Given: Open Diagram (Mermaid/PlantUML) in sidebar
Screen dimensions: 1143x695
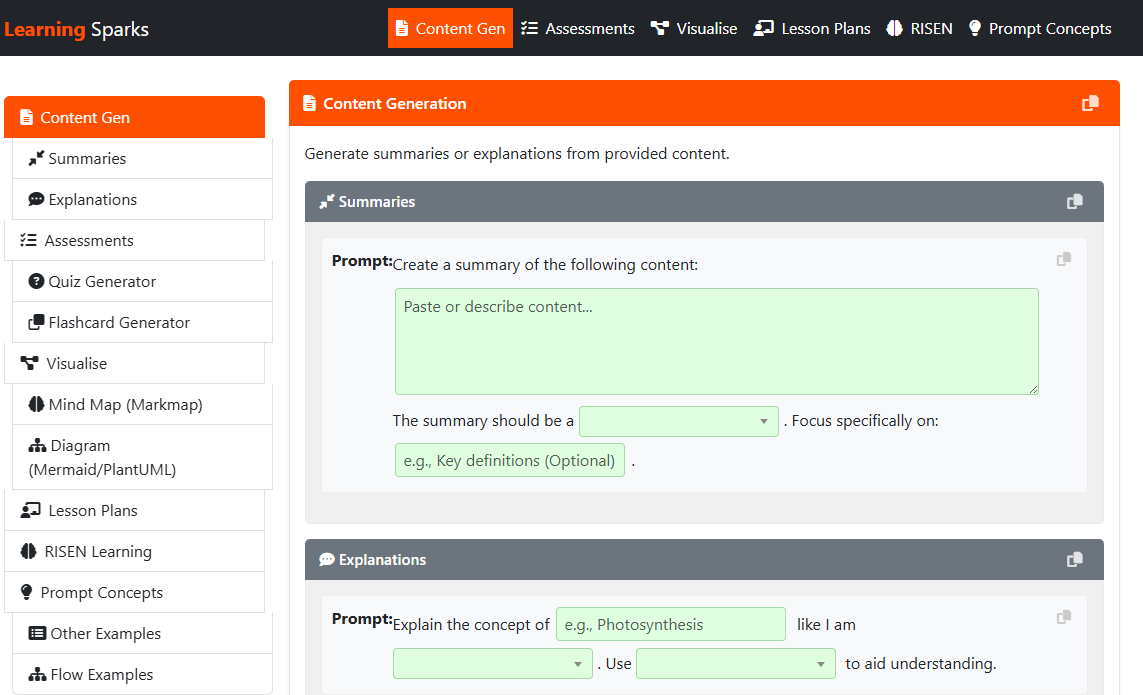Looking at the screenshot, I should pos(142,457).
